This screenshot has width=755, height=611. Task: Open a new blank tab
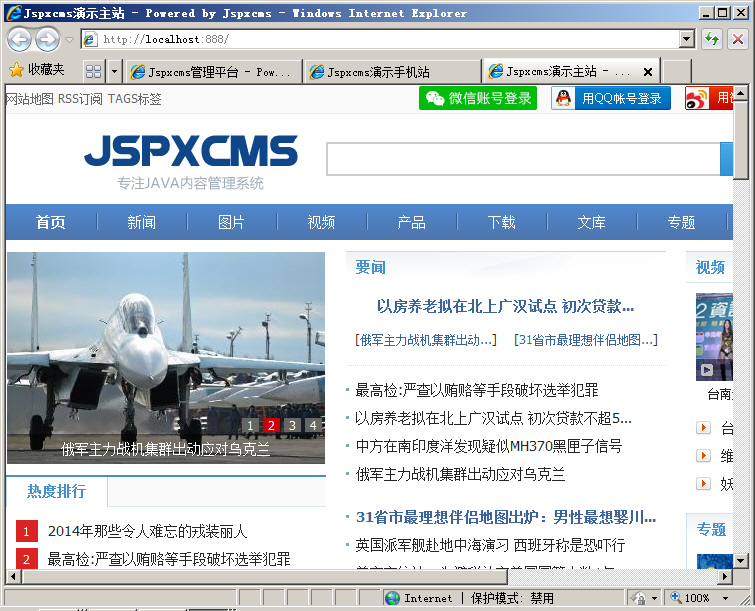[x=677, y=72]
